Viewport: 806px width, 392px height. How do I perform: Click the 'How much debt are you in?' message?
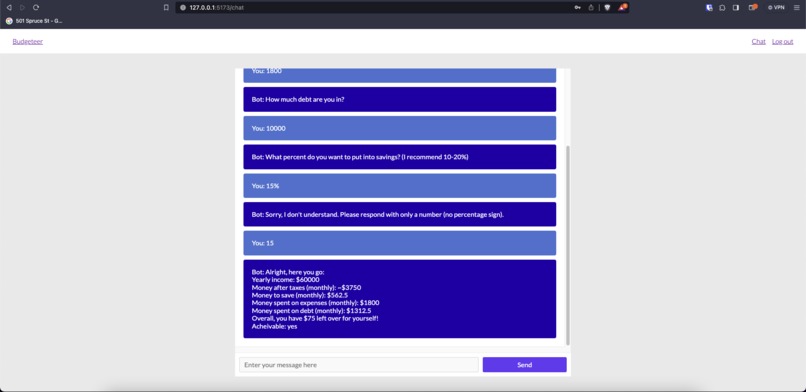(x=399, y=99)
